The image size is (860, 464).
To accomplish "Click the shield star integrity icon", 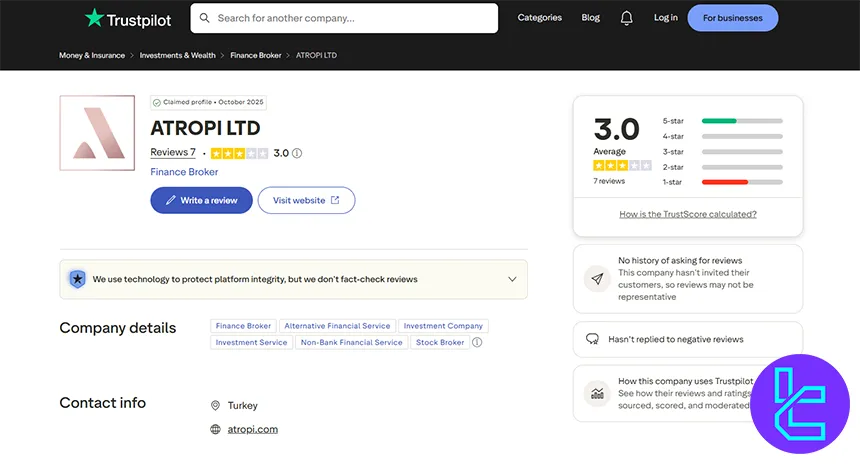I will pos(77,279).
